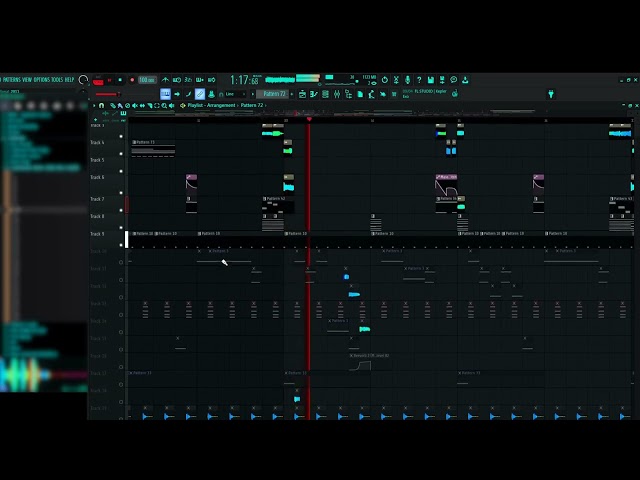Screen dimensions: 640x480
Task: Click the undo history circular icon
Action: coord(384,80)
